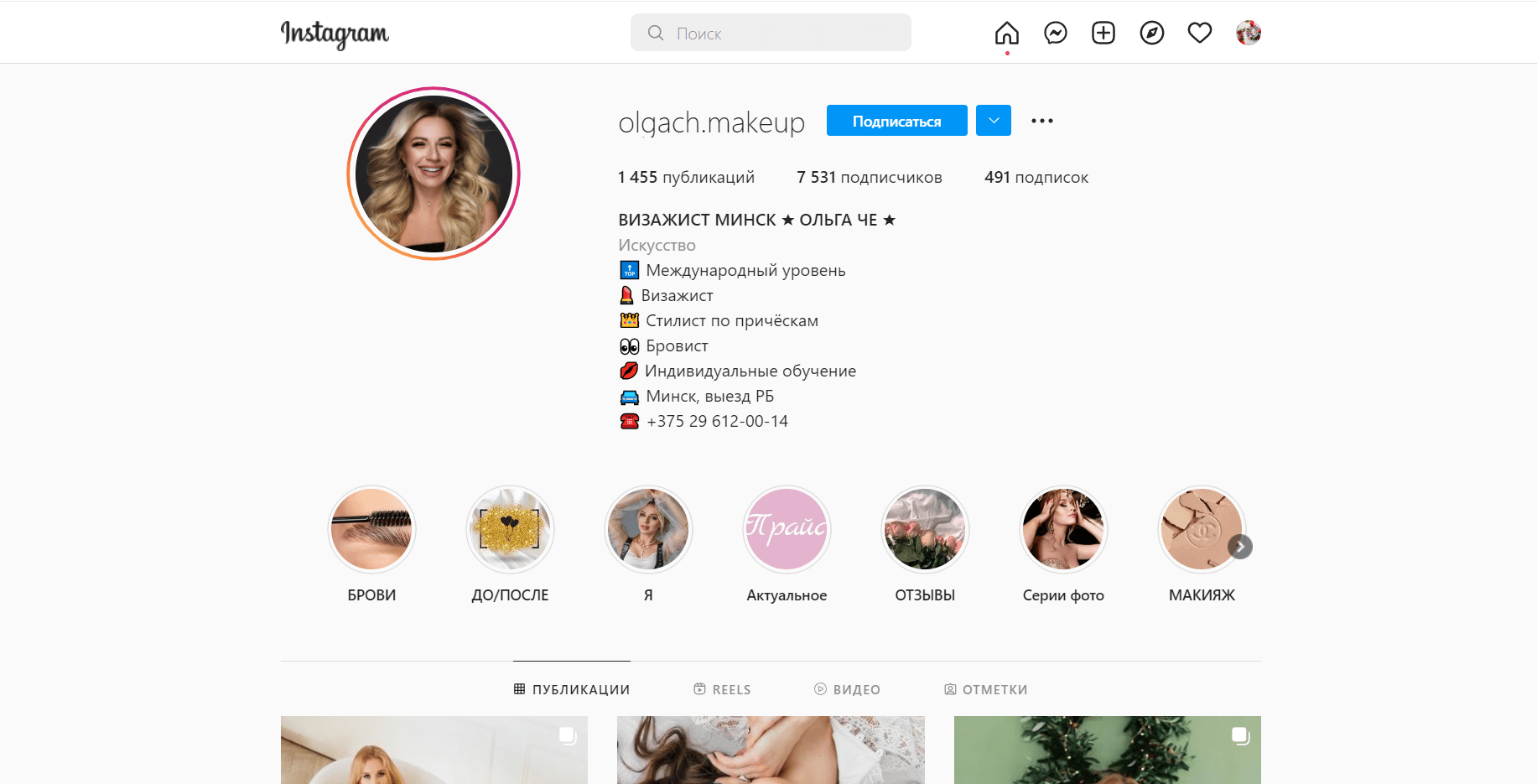Open the post with Christmas wreath
Viewport: 1537px width, 784px height.
[1108, 750]
